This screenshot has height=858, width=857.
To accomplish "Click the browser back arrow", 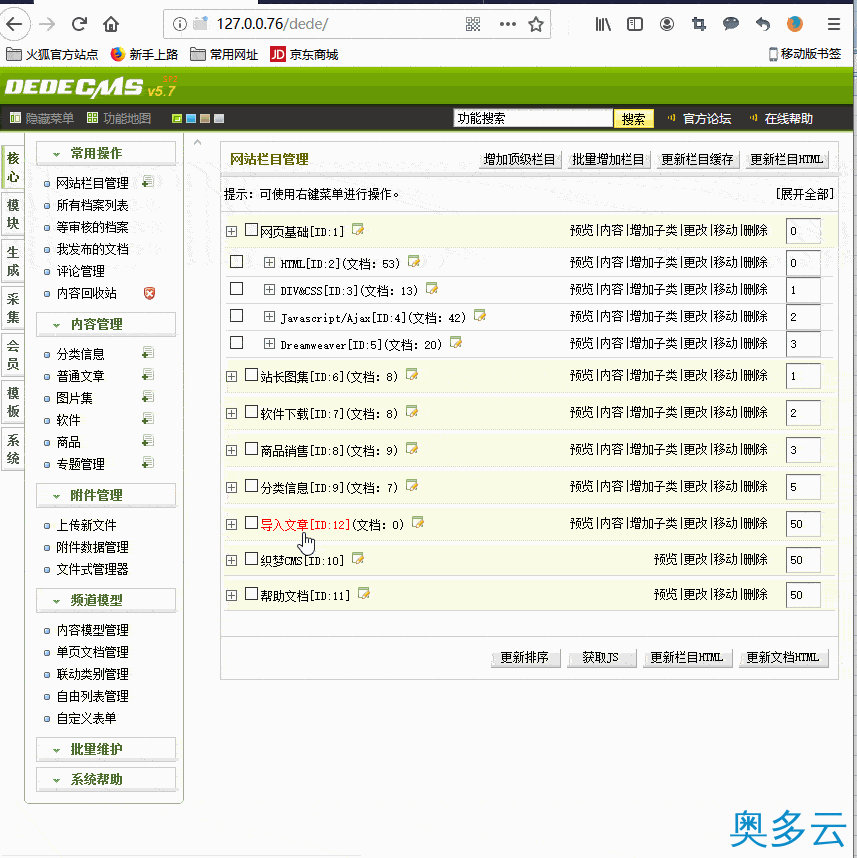I will pos(15,24).
